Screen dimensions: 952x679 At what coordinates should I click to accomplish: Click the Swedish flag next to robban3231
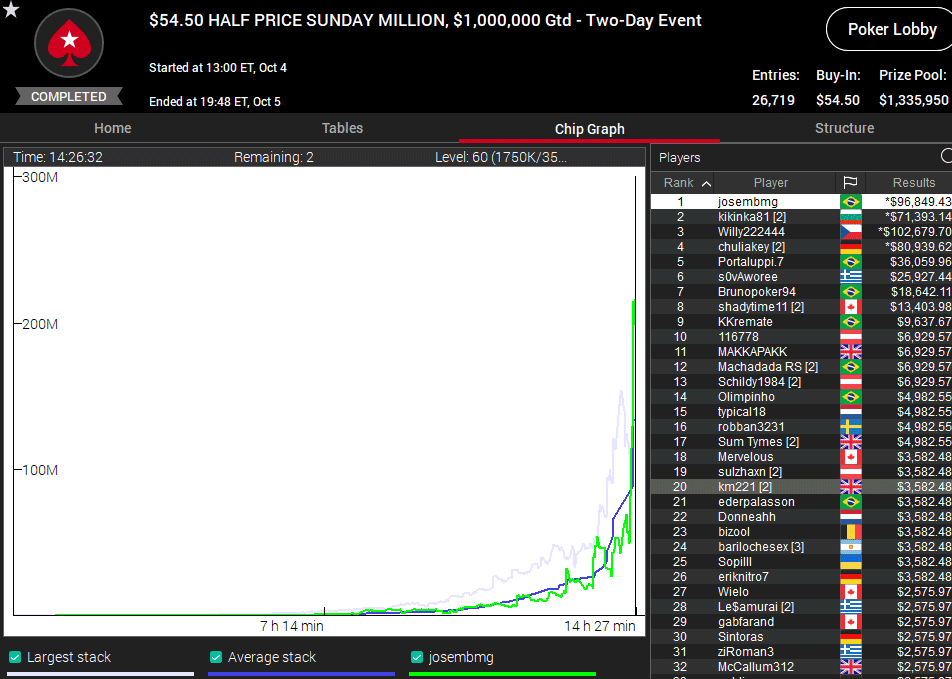pyautogui.click(x=851, y=427)
